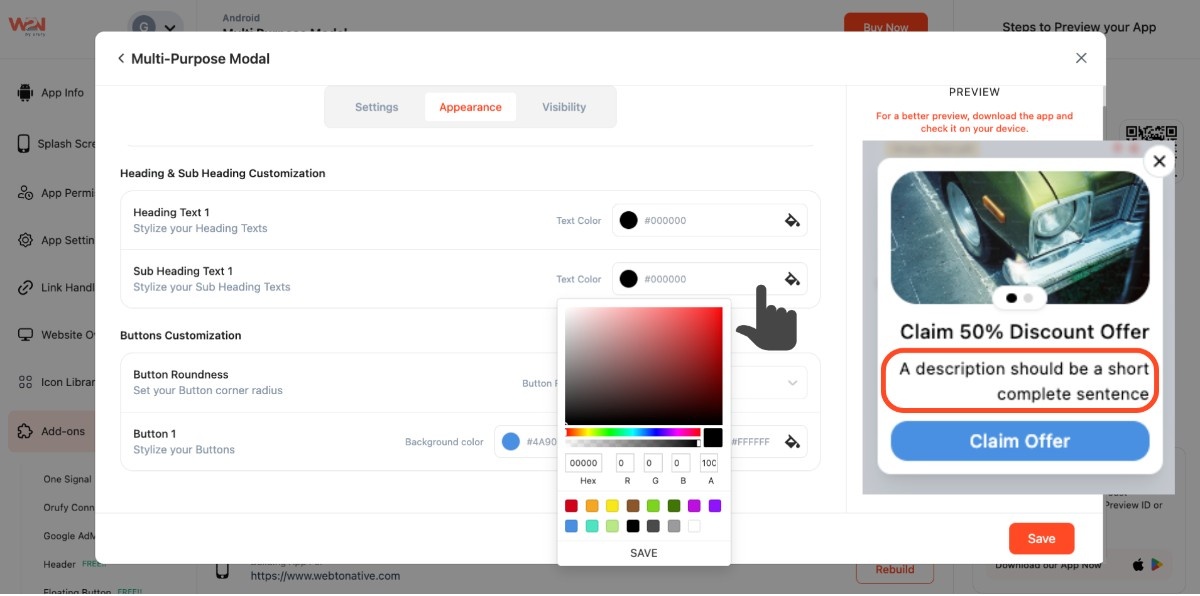Click the orange Save button
Image resolution: width=1200 pixels, height=596 pixels.
point(1041,538)
